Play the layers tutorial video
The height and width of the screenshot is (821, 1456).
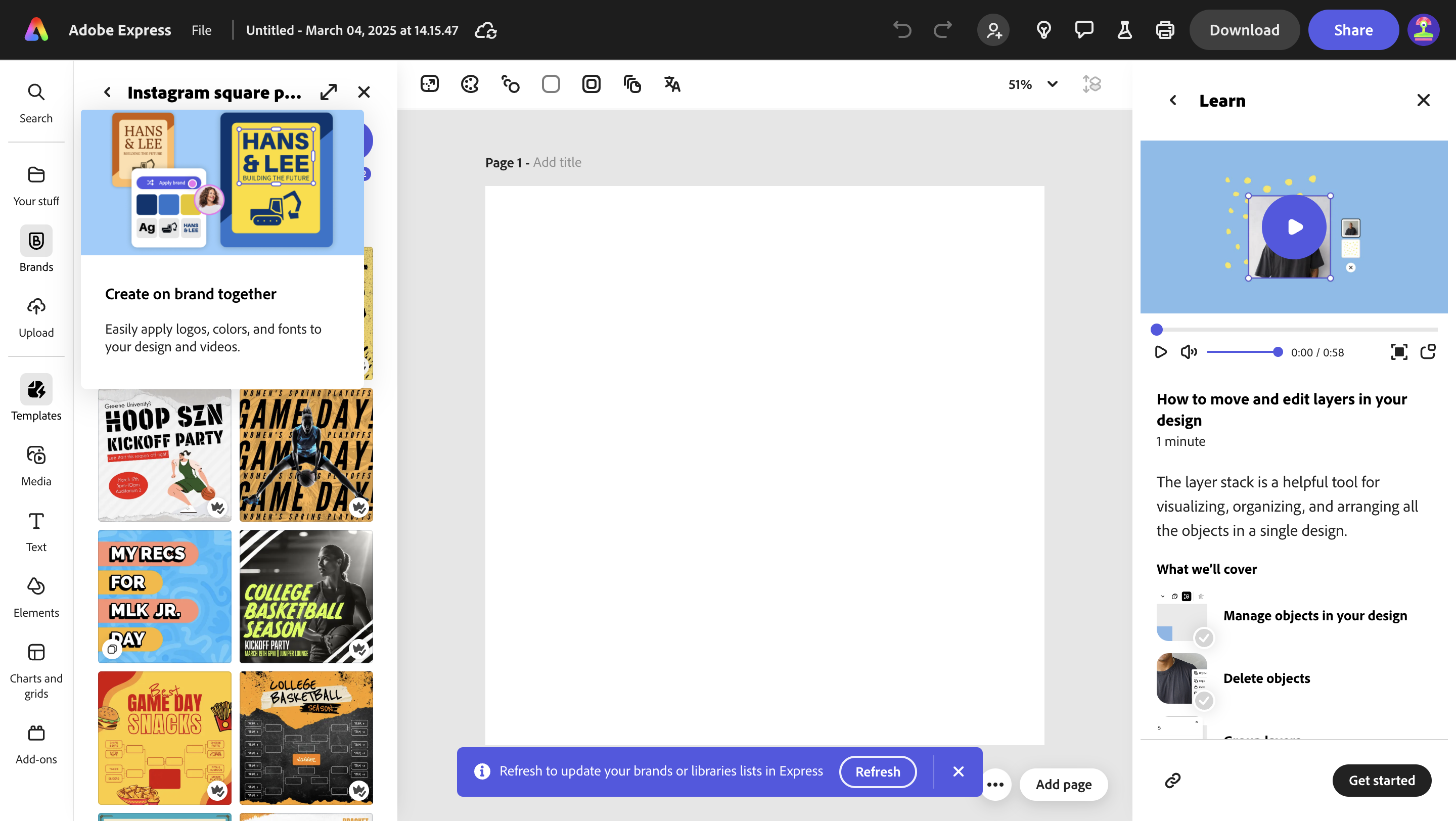click(x=1294, y=226)
